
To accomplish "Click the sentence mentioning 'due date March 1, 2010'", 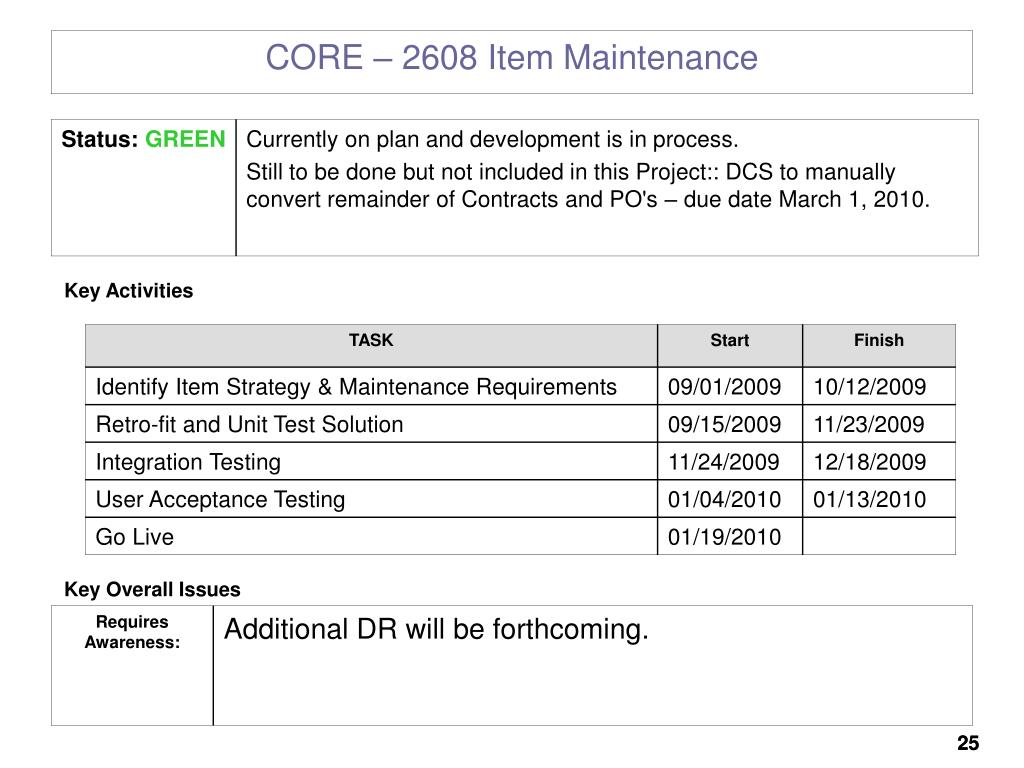I will pos(588,185).
